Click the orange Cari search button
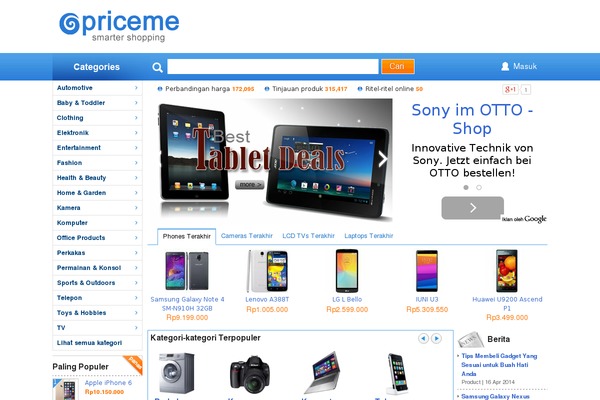Image resolution: width=600 pixels, height=400 pixels. [398, 66]
